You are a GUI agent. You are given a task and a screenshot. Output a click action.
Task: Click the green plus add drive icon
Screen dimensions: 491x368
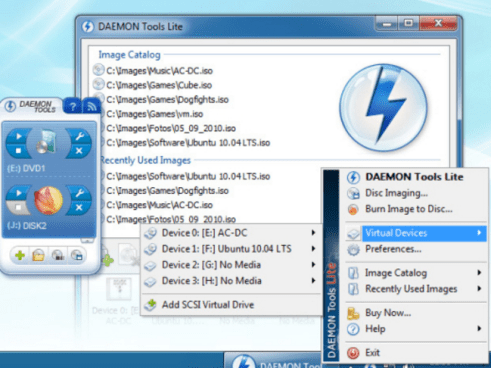pos(20,256)
